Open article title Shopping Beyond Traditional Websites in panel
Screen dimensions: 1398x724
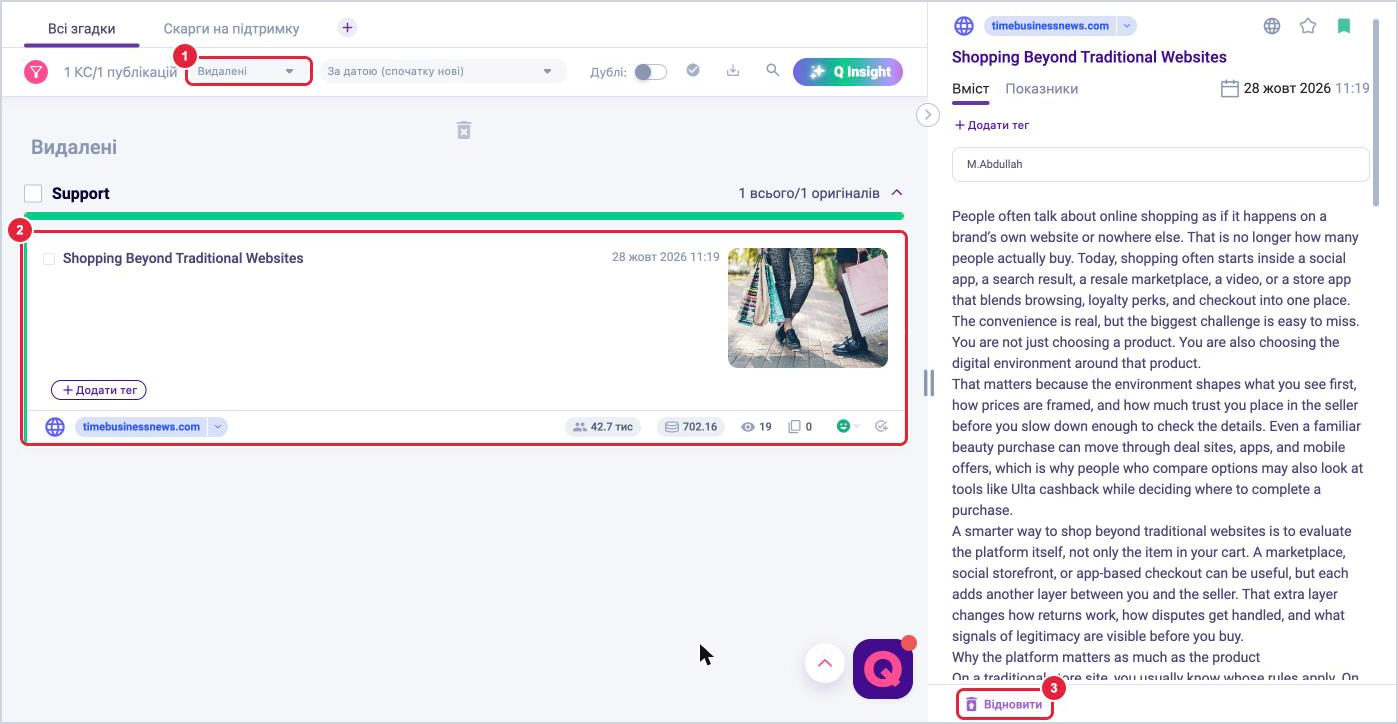(x=1089, y=57)
